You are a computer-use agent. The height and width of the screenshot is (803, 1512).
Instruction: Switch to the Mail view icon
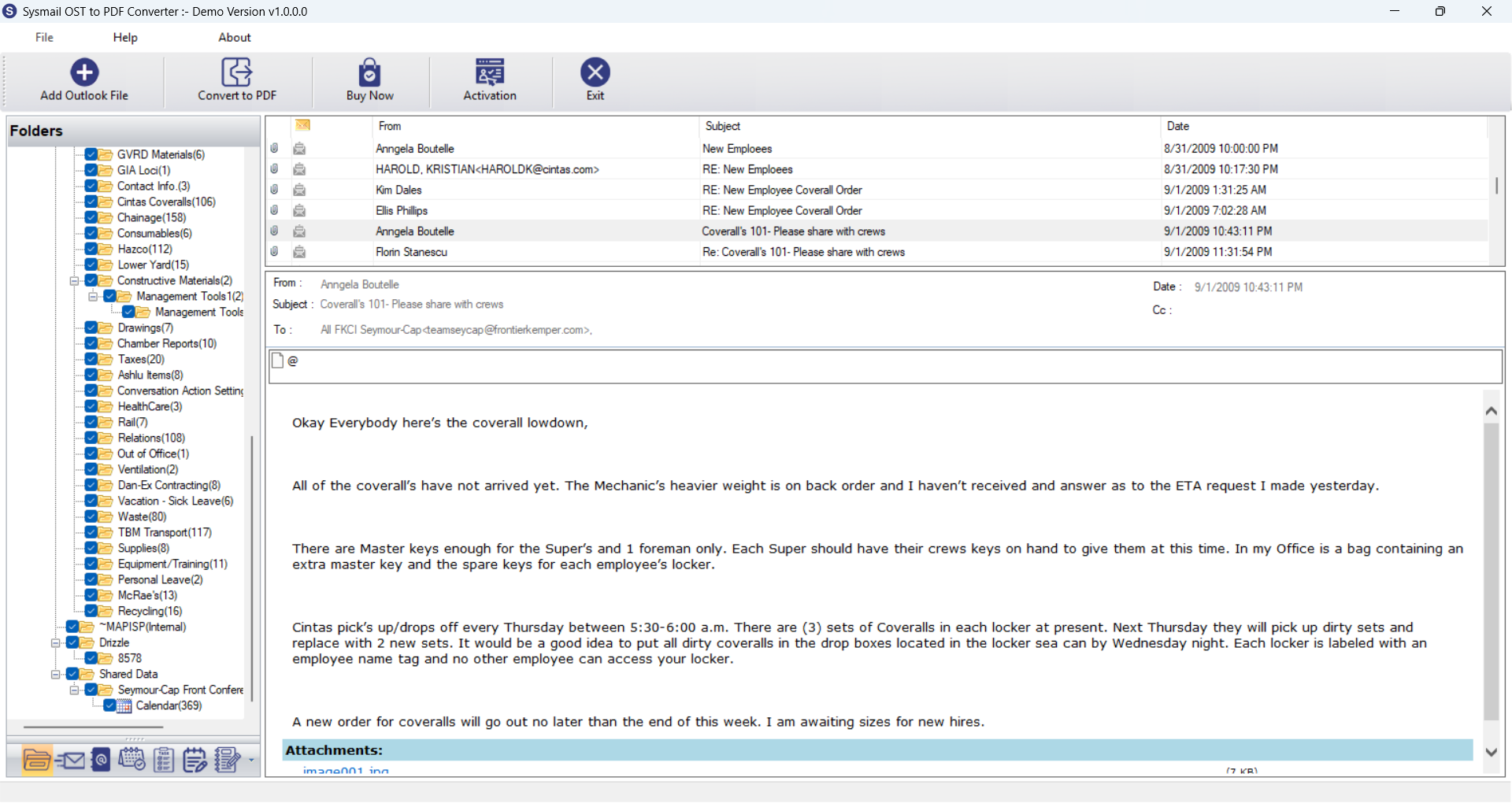pos(70,760)
